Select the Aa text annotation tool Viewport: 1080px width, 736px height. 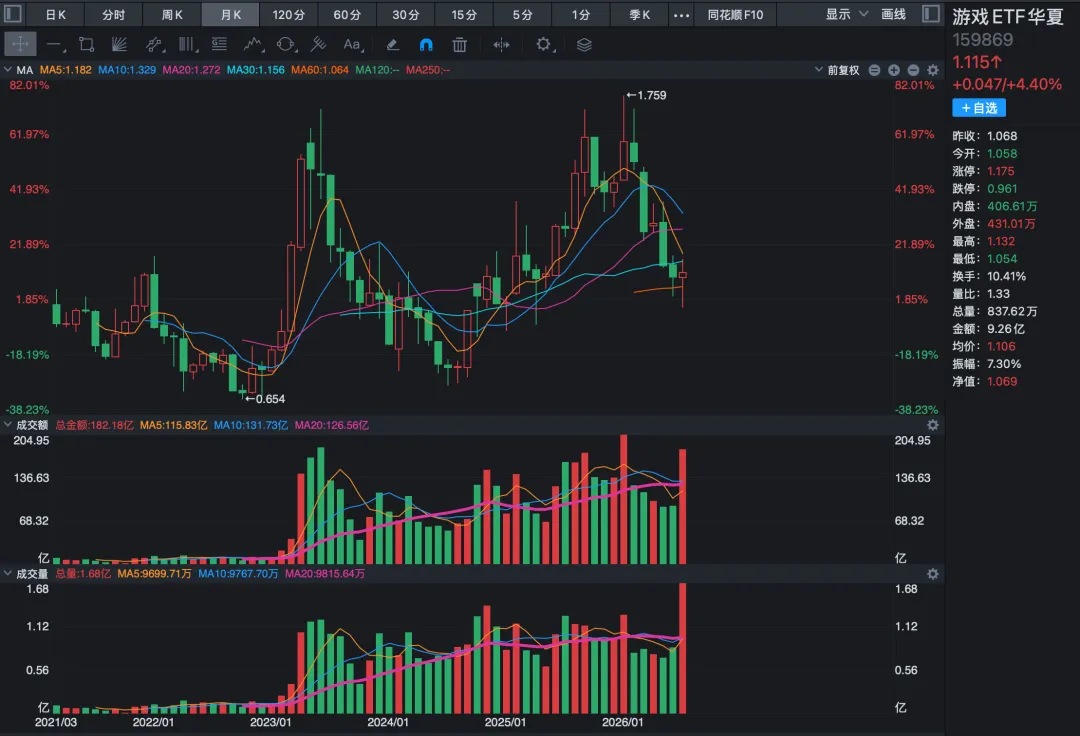tap(352, 45)
